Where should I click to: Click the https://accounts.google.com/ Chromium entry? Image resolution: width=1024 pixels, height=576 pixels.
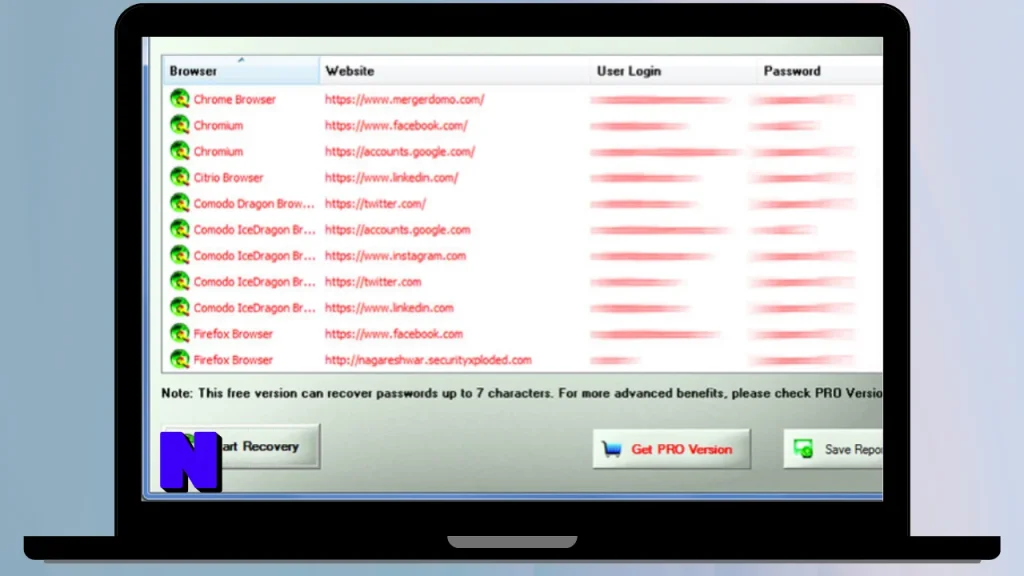coord(400,152)
